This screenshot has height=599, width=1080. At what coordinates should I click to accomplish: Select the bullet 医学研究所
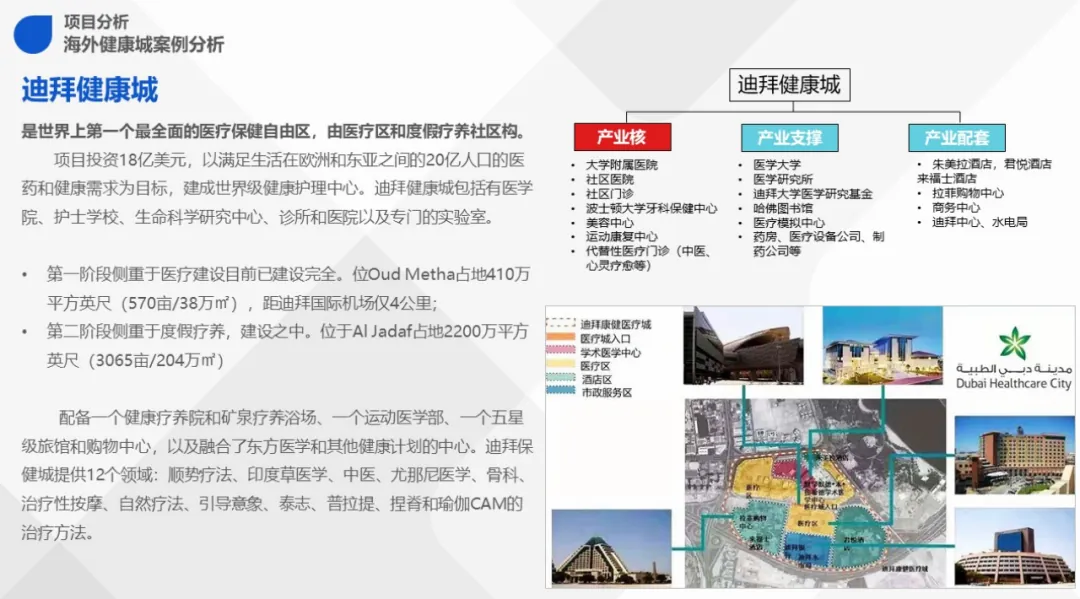pos(782,179)
